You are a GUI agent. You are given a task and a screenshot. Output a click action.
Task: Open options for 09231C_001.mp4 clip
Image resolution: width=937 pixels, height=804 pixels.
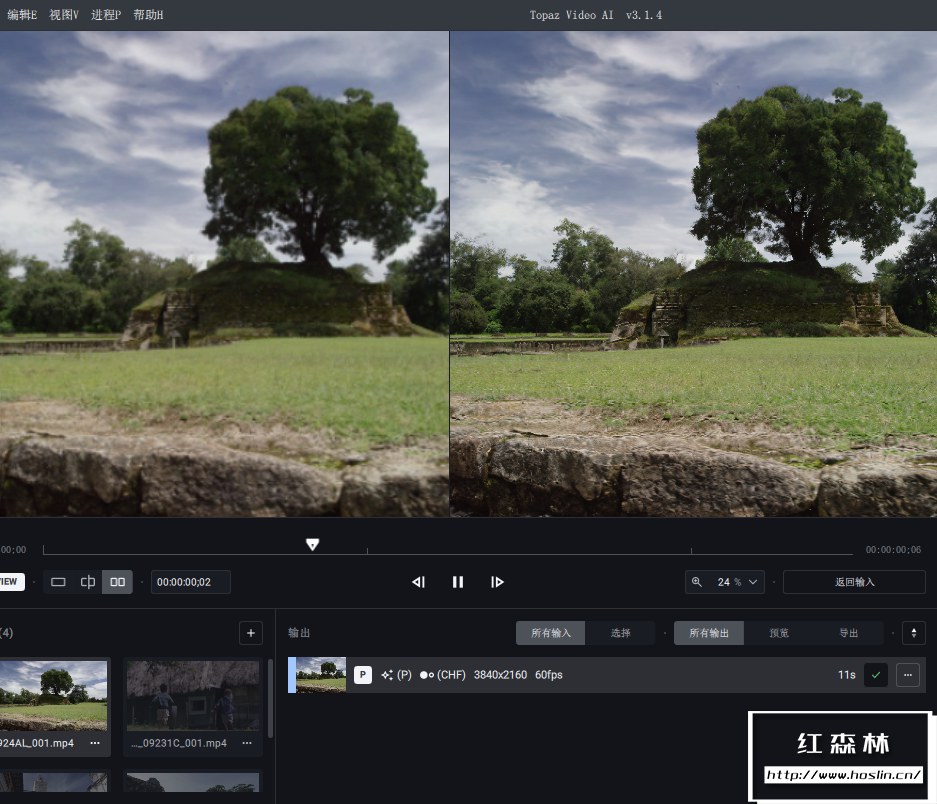pyautogui.click(x=247, y=743)
